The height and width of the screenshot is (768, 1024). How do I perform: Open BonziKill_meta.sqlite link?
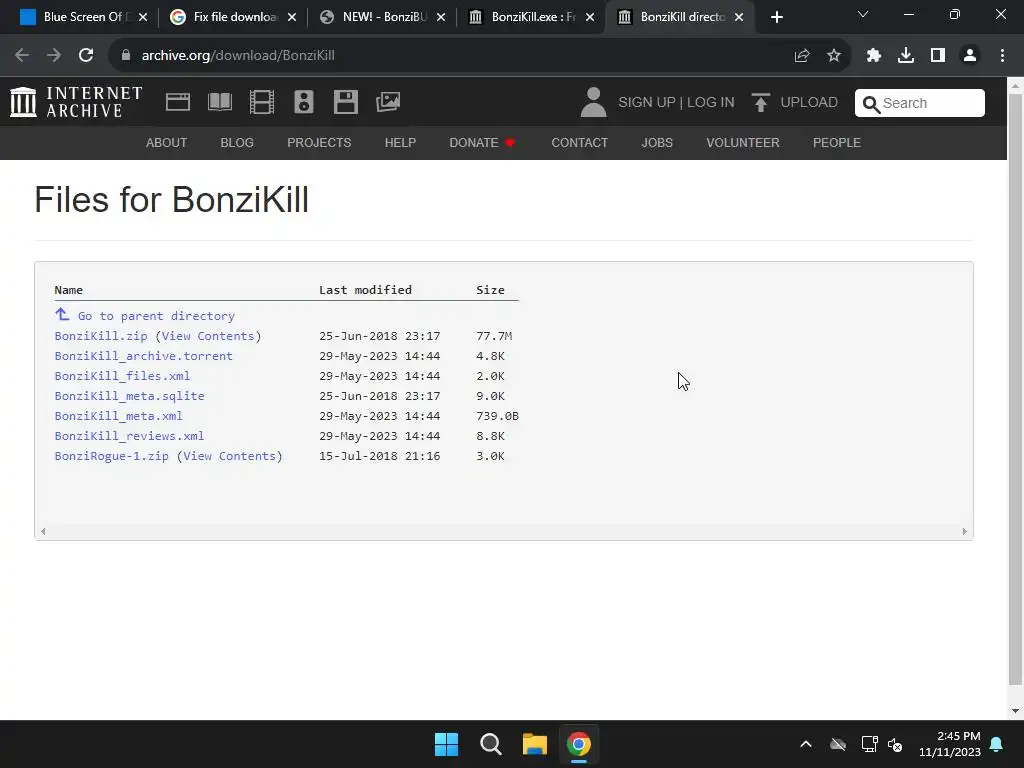(x=129, y=396)
